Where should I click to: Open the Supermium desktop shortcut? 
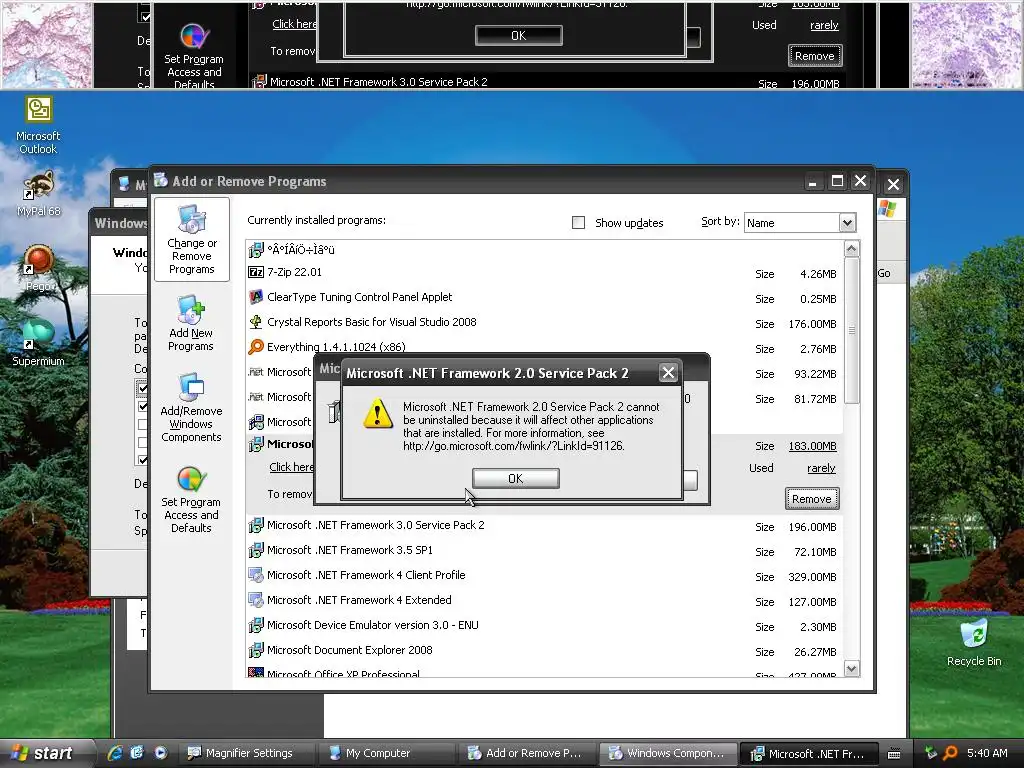[x=39, y=343]
